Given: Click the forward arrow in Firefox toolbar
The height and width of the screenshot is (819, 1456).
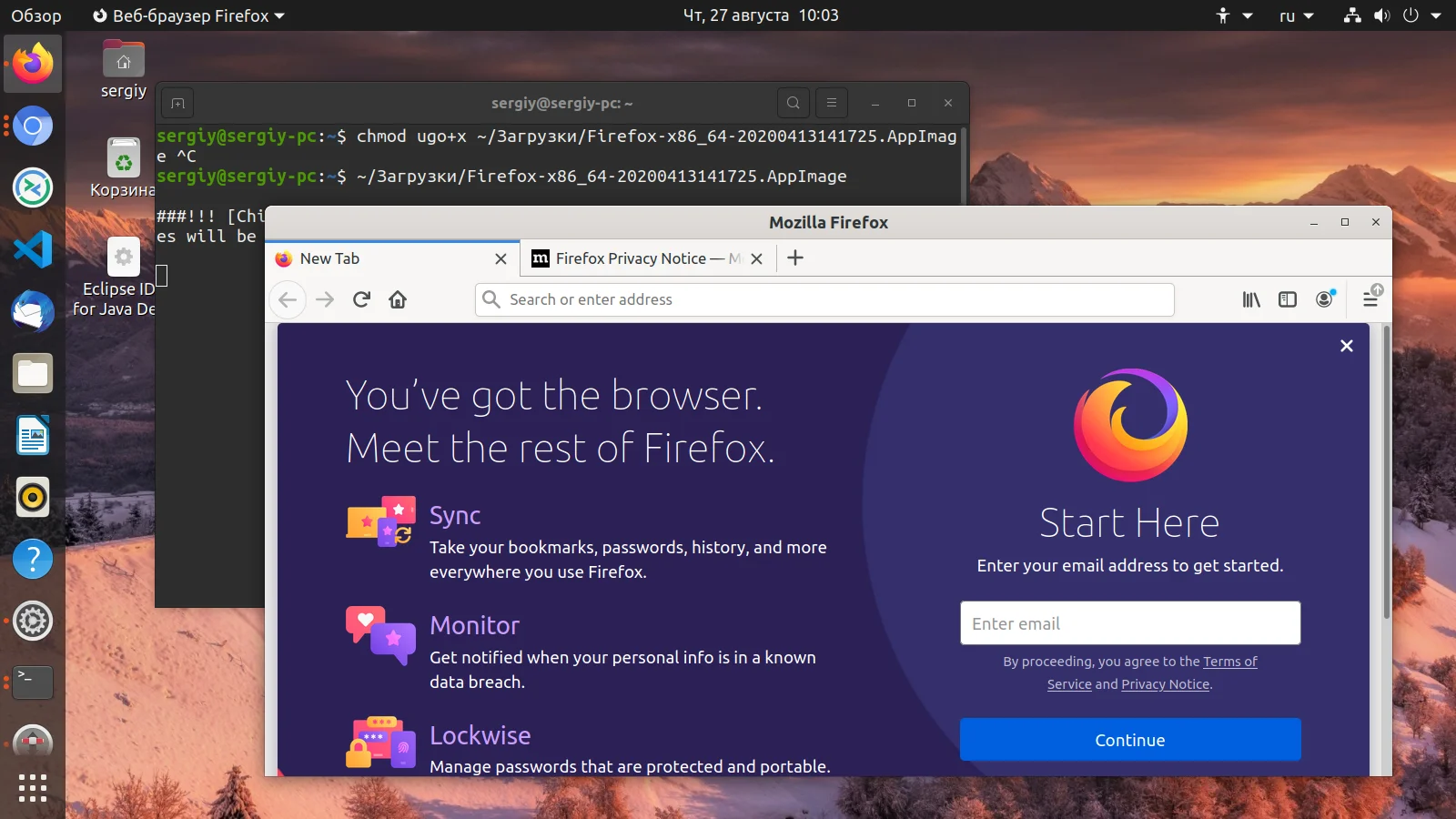Looking at the screenshot, I should (x=325, y=299).
